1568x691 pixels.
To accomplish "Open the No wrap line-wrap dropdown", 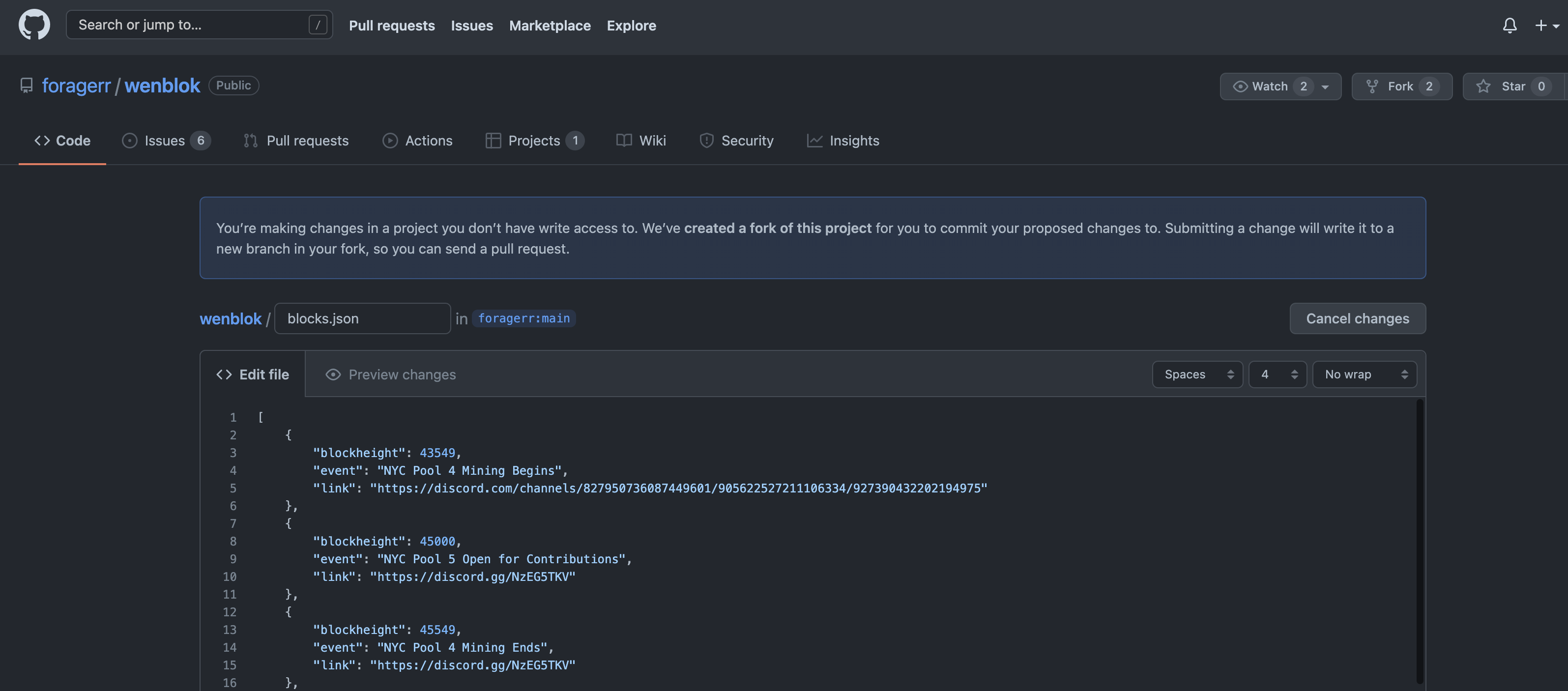I will (x=1364, y=374).
